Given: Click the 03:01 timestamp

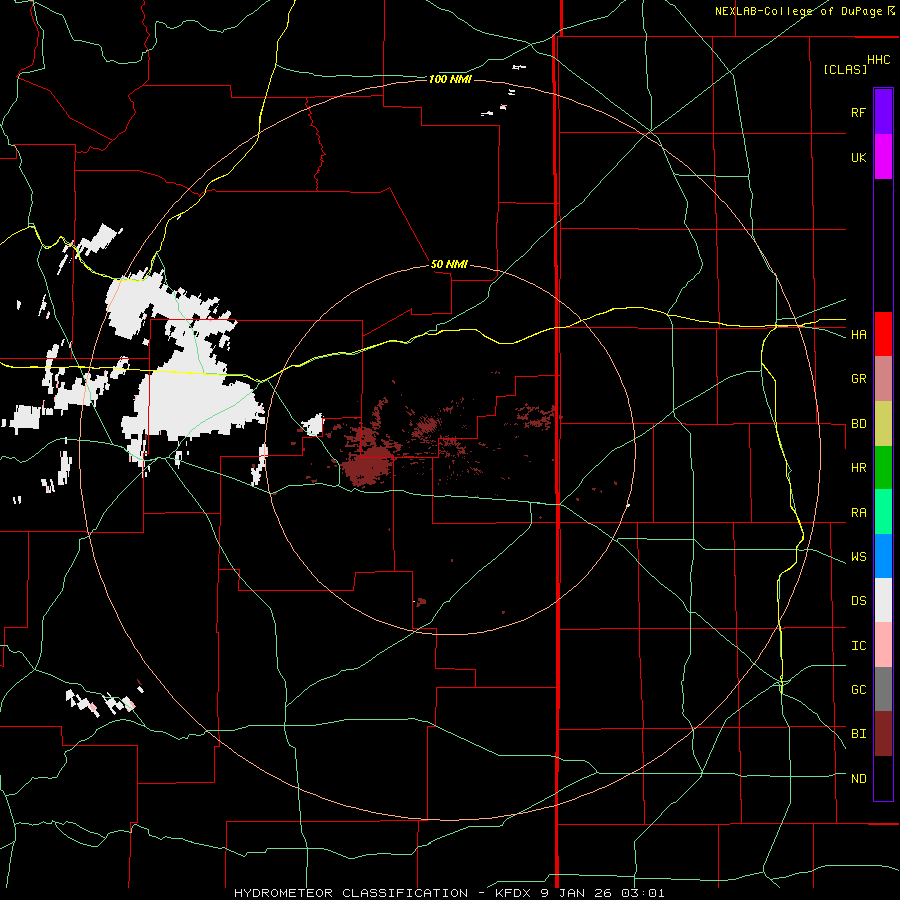Looking at the screenshot, I should (645, 893).
